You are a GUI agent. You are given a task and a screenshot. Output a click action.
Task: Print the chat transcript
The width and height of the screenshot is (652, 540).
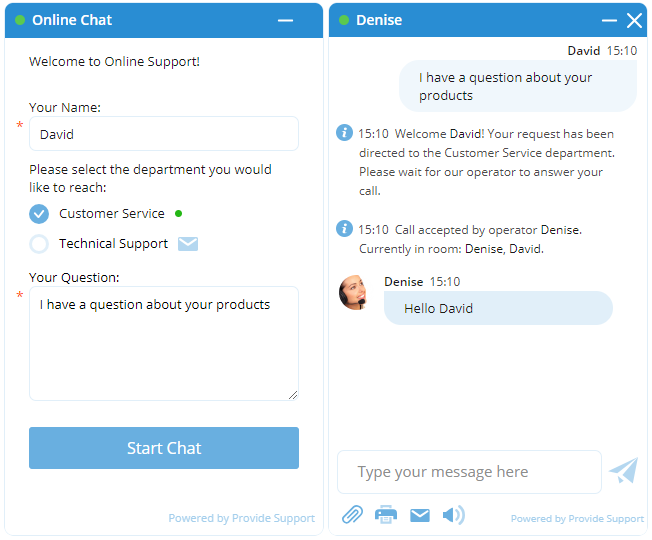386,515
